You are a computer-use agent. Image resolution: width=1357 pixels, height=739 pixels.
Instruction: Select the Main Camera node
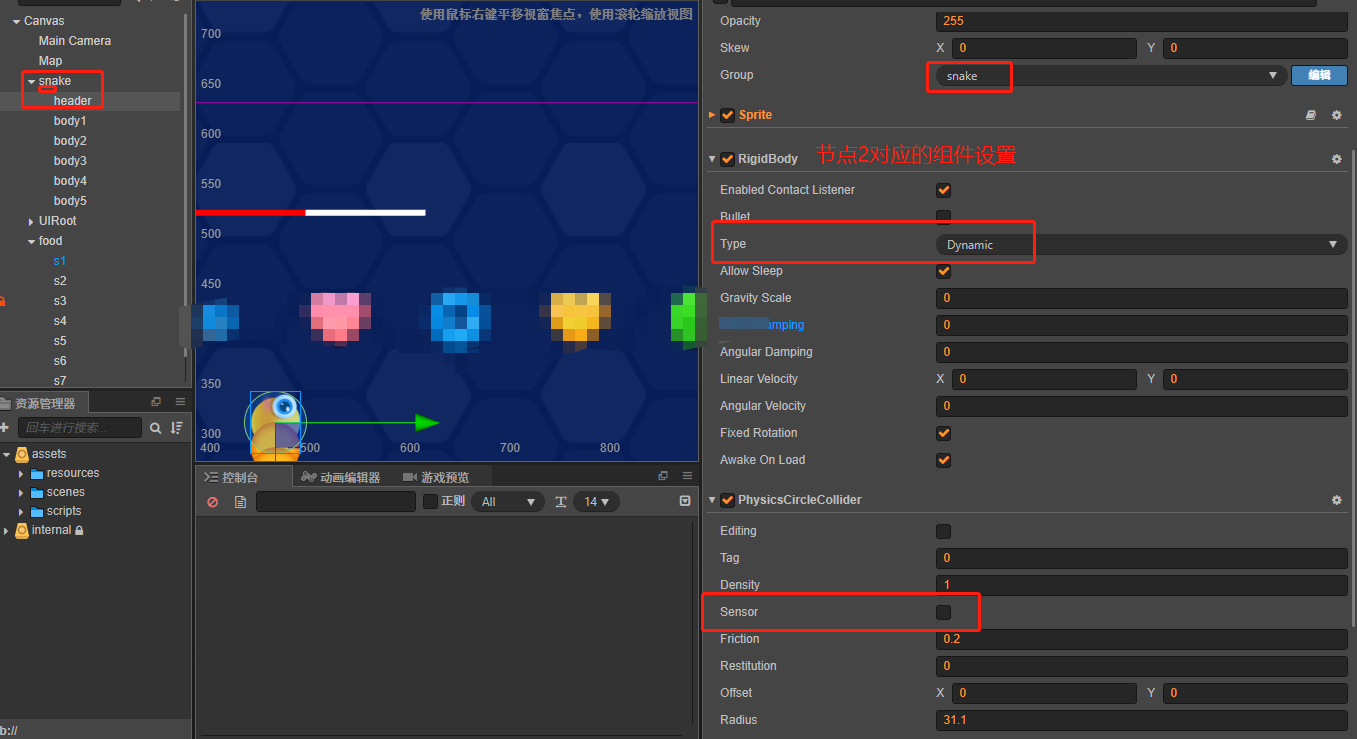(75, 41)
